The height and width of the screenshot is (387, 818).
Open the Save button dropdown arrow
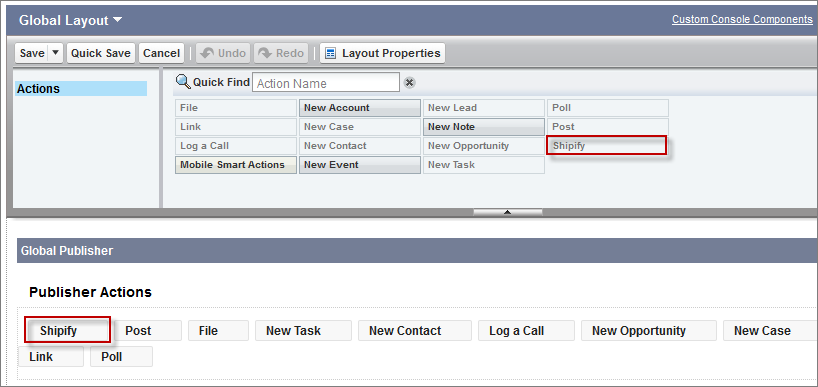pos(55,53)
